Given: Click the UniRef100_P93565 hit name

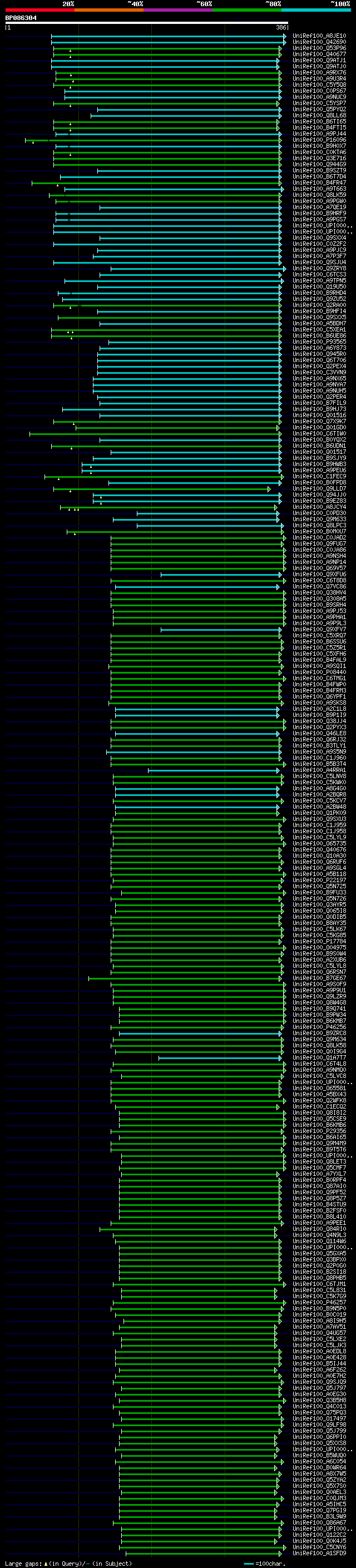Looking at the screenshot, I should click(x=319, y=342).
